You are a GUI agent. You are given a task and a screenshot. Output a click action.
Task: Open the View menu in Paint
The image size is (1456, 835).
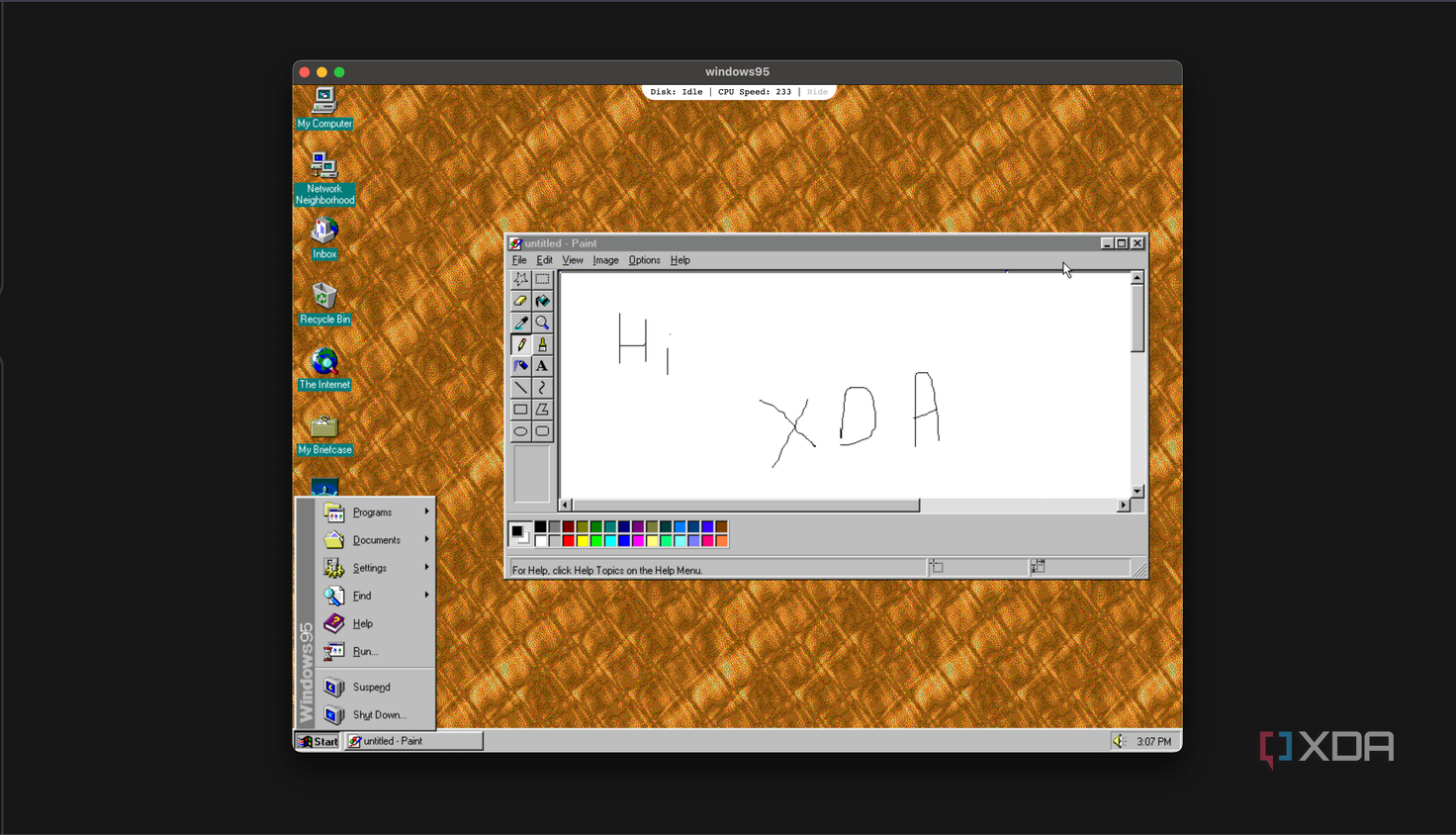[x=573, y=260]
